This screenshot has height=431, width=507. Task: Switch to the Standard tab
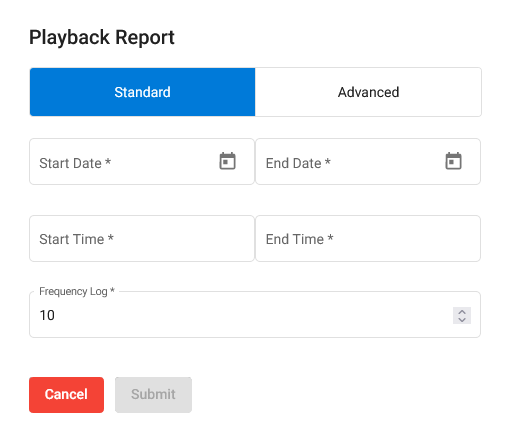click(x=142, y=92)
